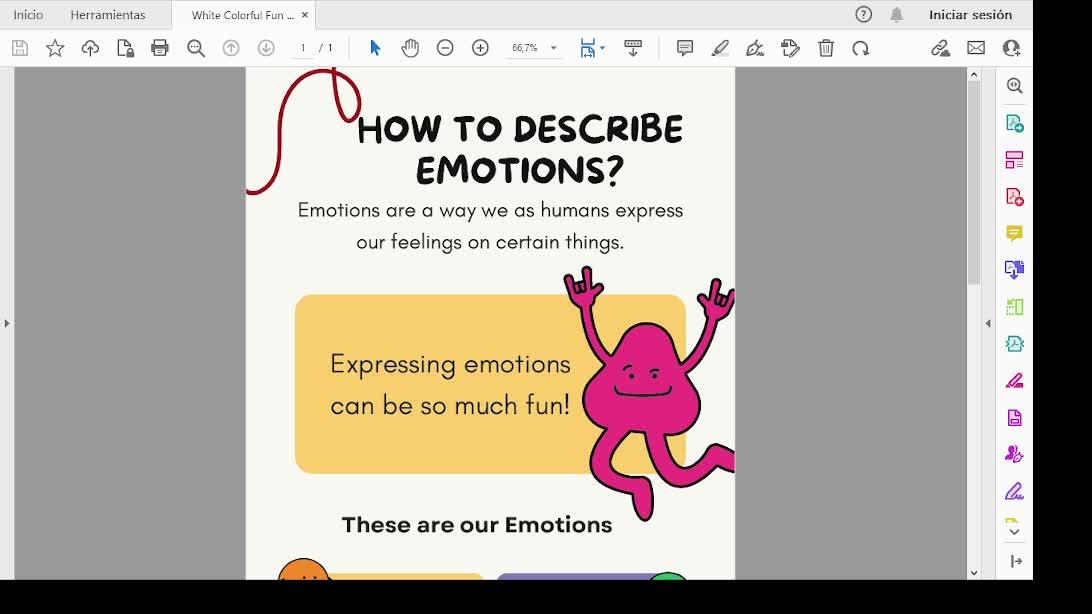
Task: Click Iniciar sesión to sign in
Action: pos(970,15)
